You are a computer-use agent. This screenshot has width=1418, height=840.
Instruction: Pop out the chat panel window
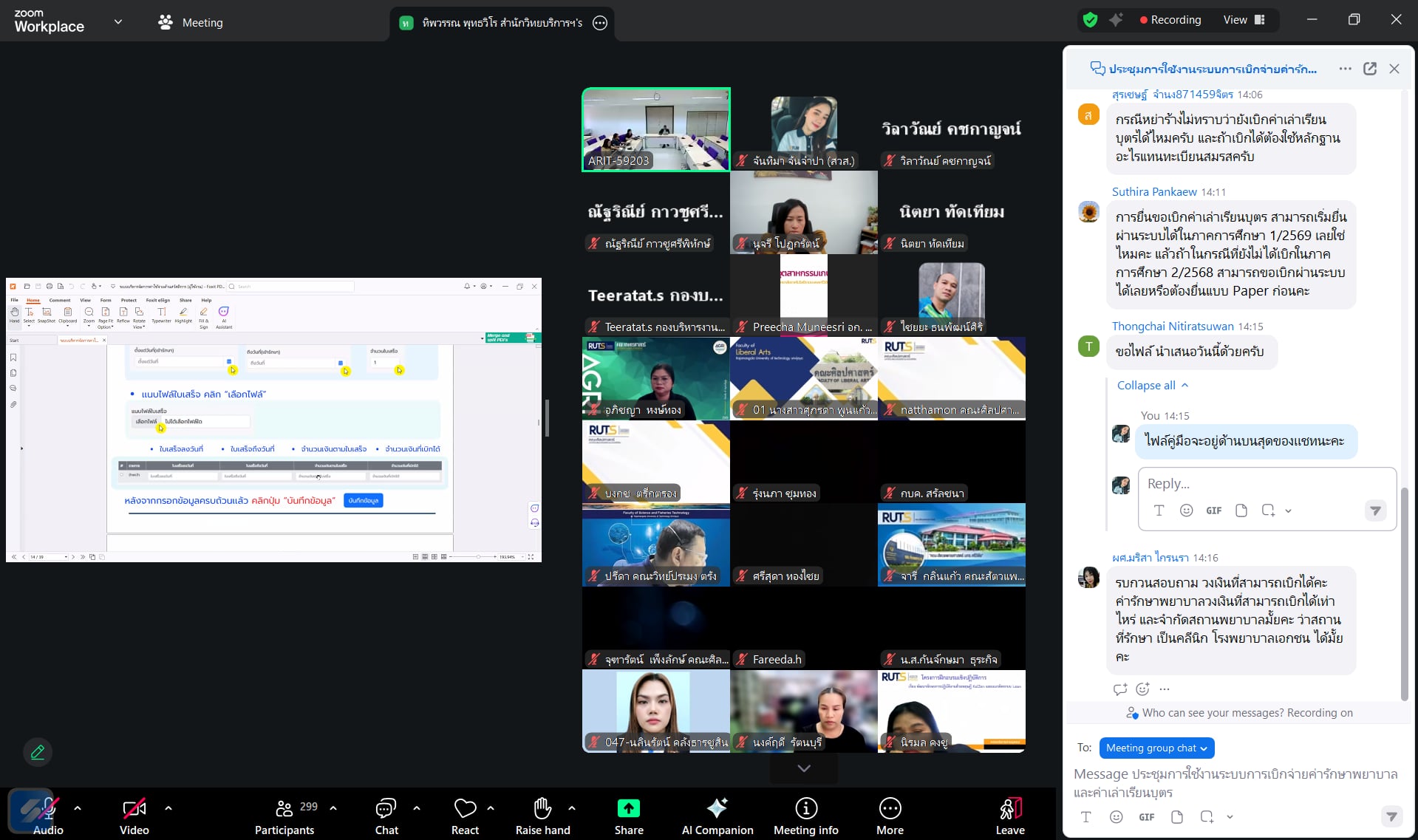tap(1369, 69)
